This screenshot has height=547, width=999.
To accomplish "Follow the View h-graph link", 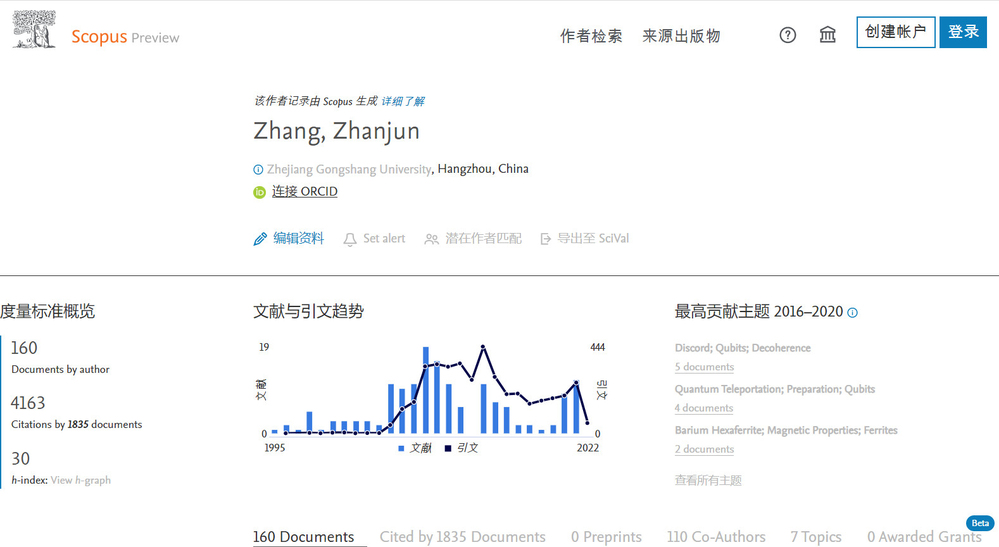I will [x=81, y=480].
